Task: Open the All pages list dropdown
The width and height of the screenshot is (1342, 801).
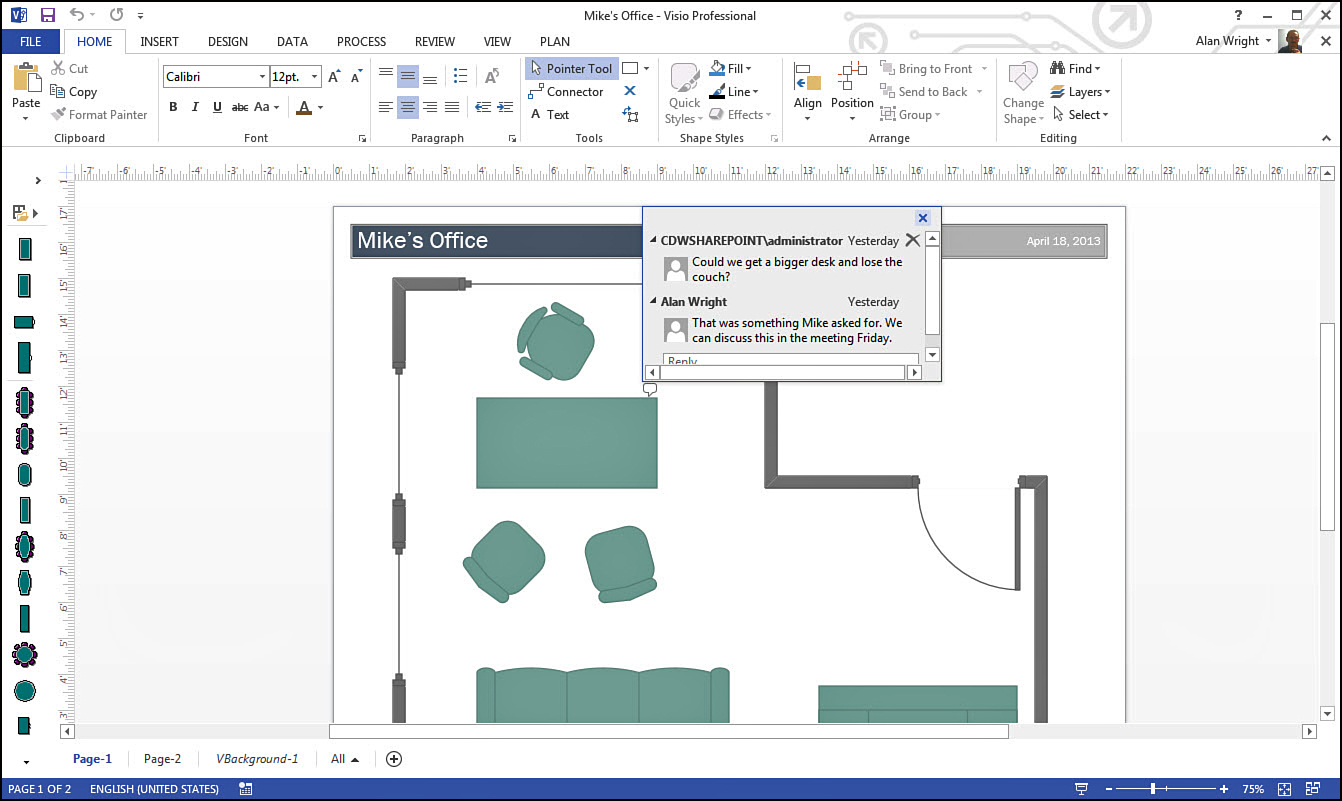Action: [x=345, y=759]
